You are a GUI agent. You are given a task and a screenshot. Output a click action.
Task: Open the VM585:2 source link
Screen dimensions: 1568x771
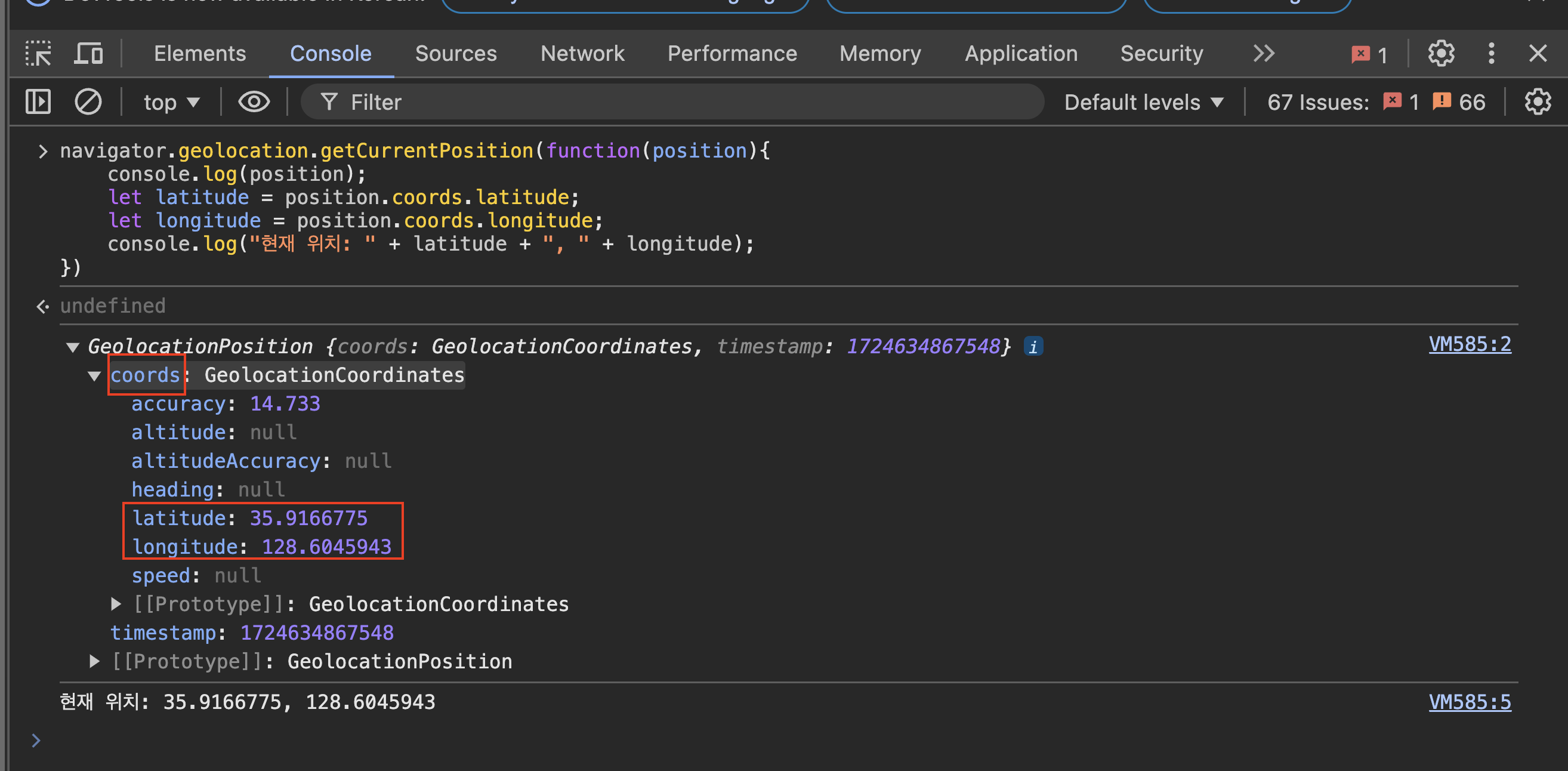click(1470, 345)
